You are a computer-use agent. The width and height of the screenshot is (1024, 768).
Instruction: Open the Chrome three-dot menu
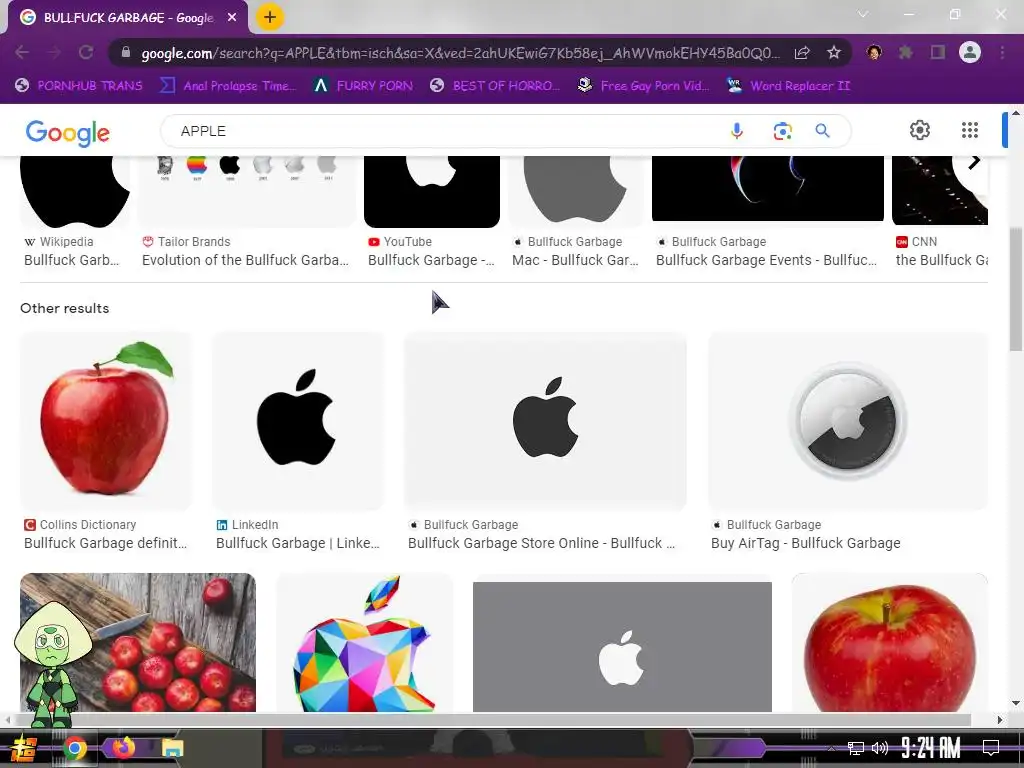(1002, 52)
